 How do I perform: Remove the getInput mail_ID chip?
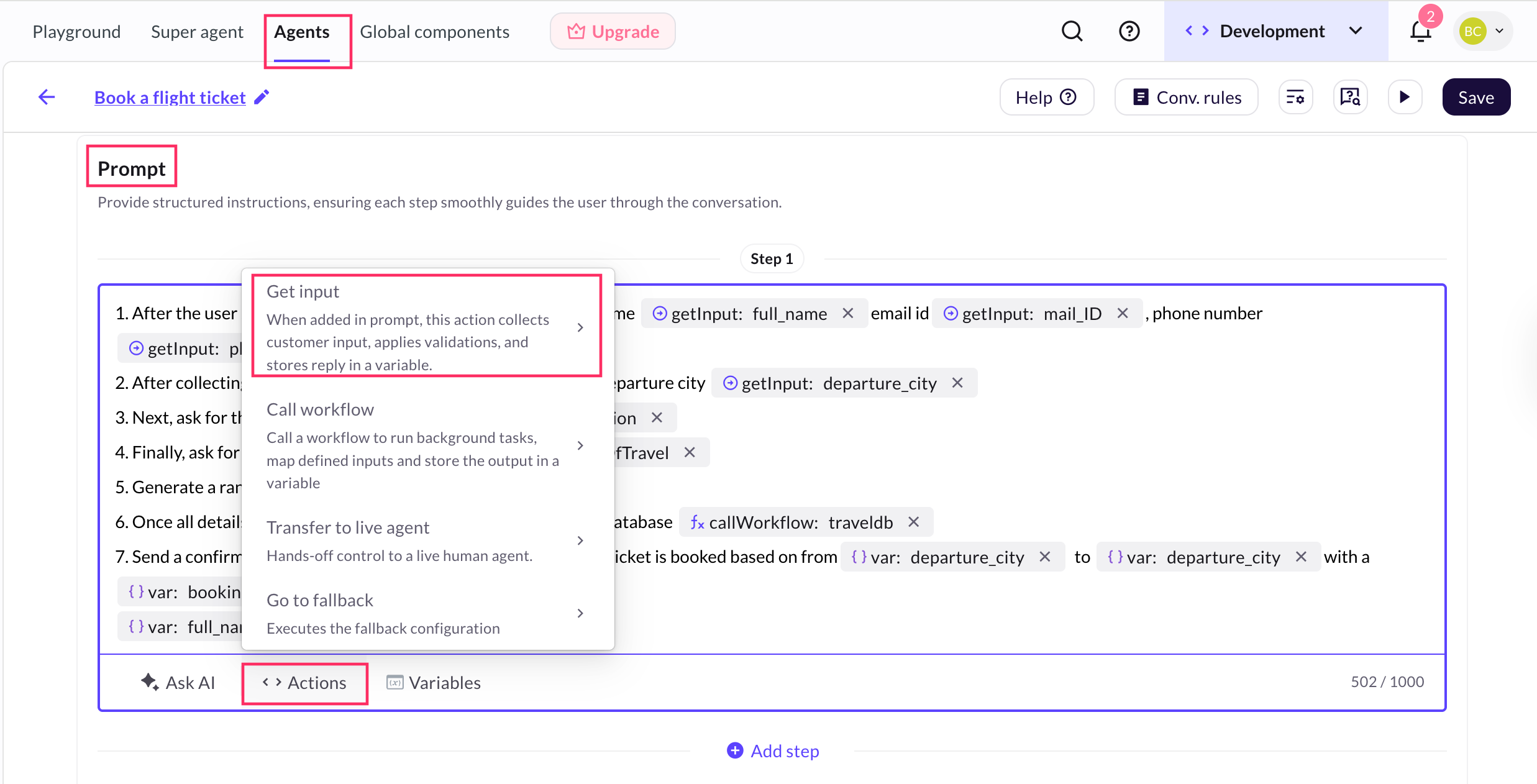point(1123,313)
